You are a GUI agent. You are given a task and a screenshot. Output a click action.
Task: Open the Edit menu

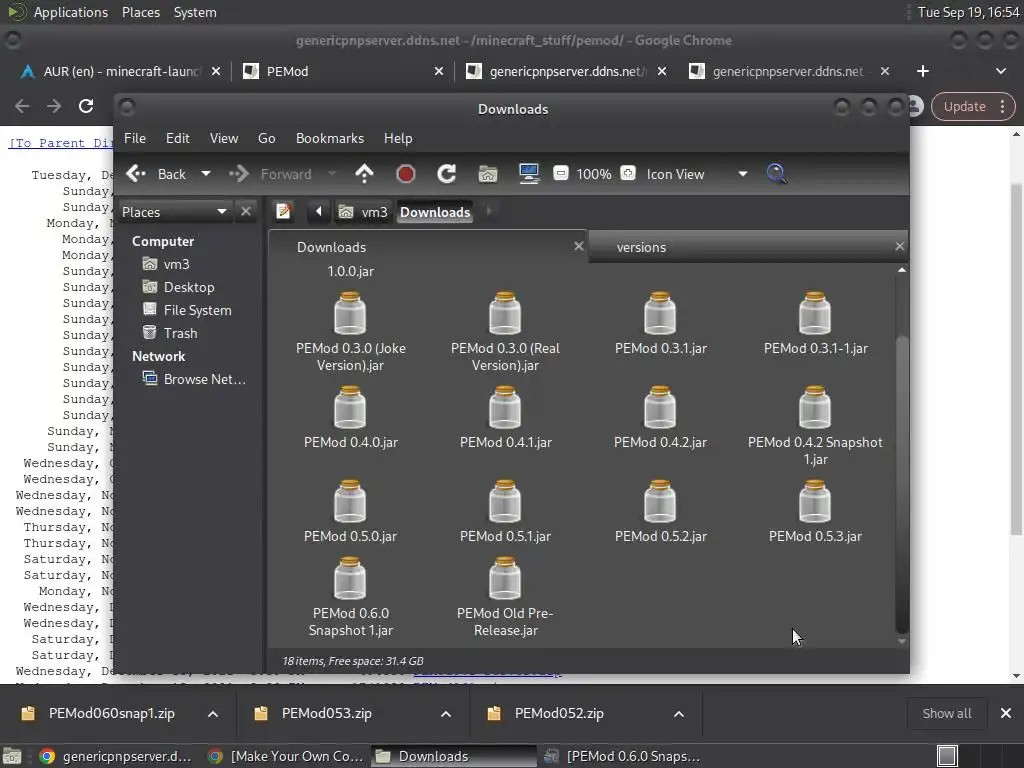pyautogui.click(x=178, y=138)
